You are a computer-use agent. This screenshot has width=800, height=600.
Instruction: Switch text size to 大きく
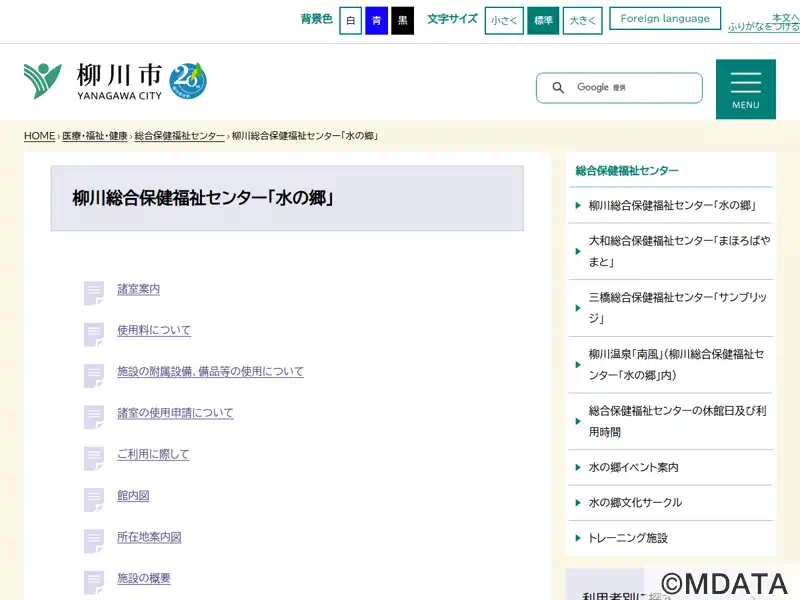tap(582, 21)
